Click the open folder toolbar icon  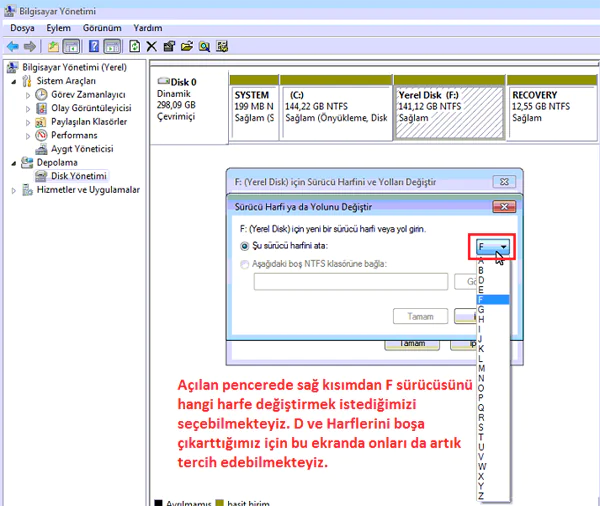pyautogui.click(x=187, y=47)
